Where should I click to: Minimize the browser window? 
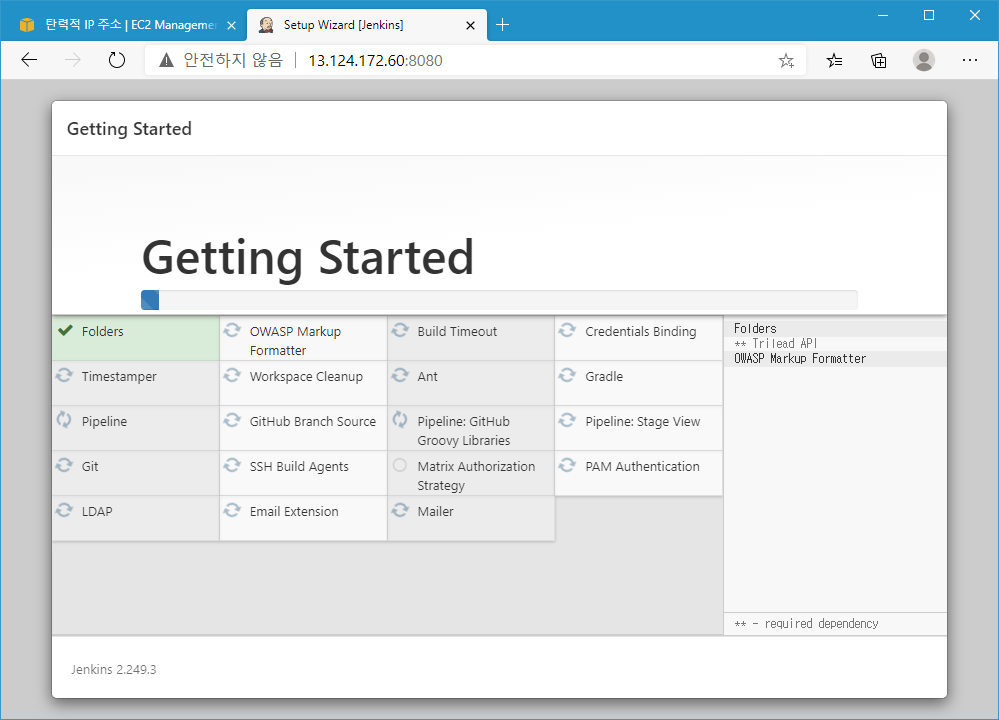point(883,15)
